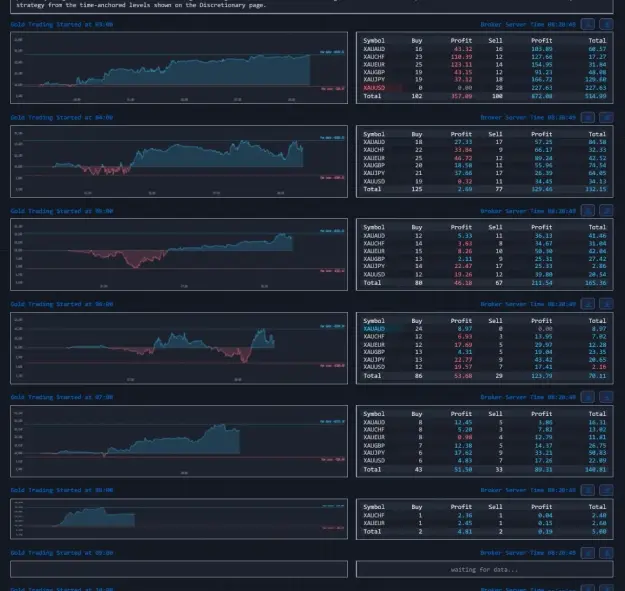The image size is (625, 591).
Task: Click the profit chart for 03:00 gold trading
Action: (179, 68)
